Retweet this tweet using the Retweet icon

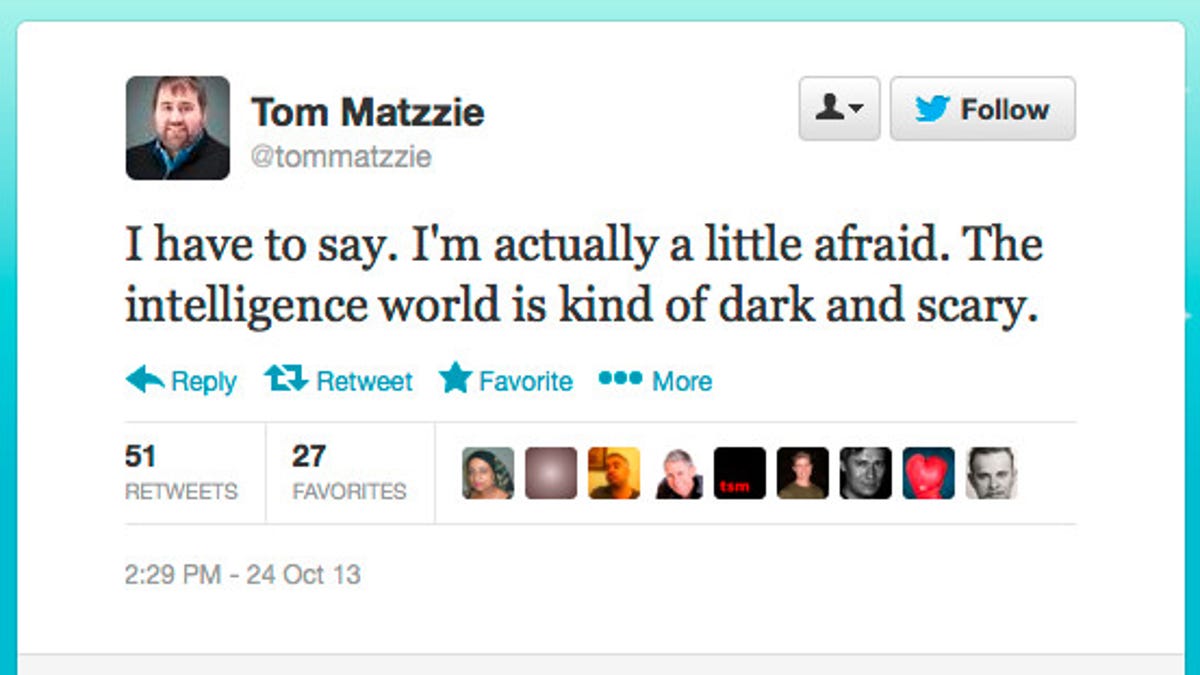(286, 379)
